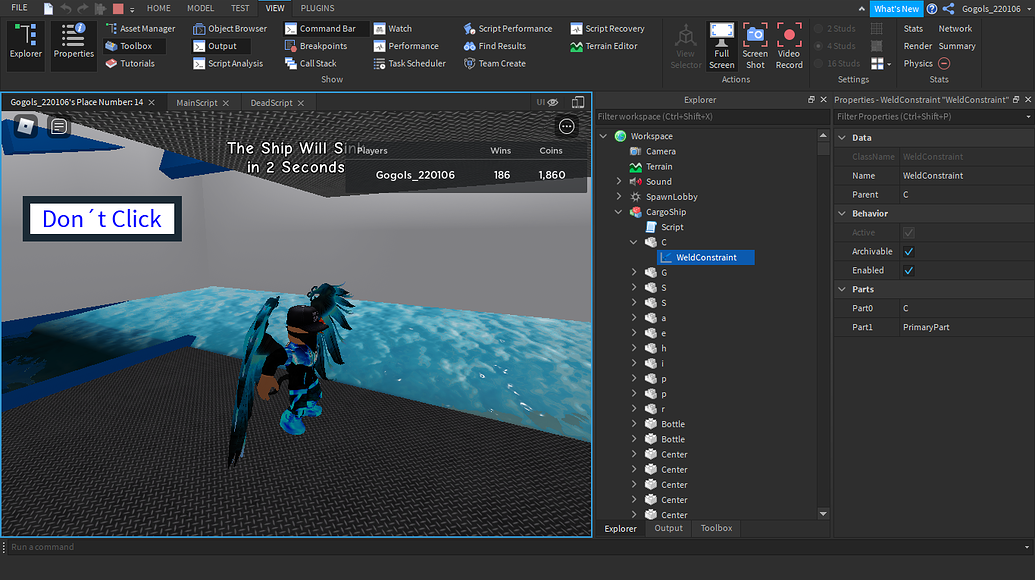Image resolution: width=1035 pixels, height=580 pixels.
Task: Enter Full Screen mode
Action: 721,46
